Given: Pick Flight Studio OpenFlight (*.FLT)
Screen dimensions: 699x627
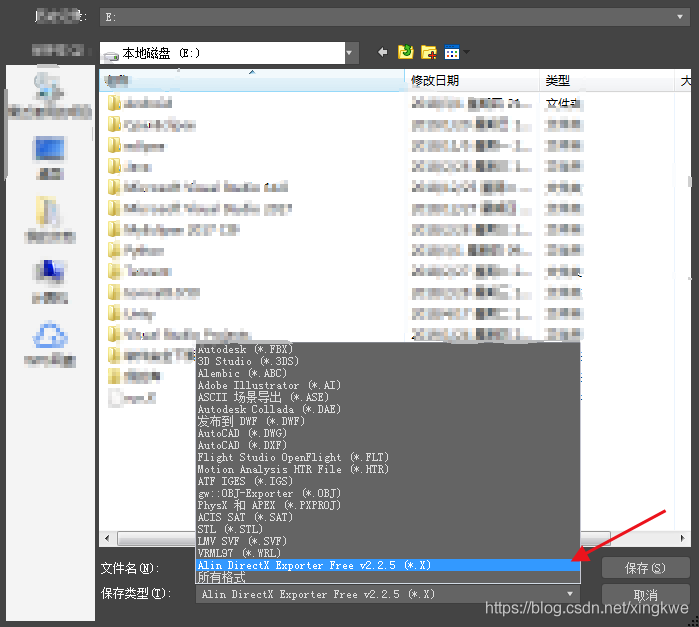Looking at the screenshot, I should (388, 458).
